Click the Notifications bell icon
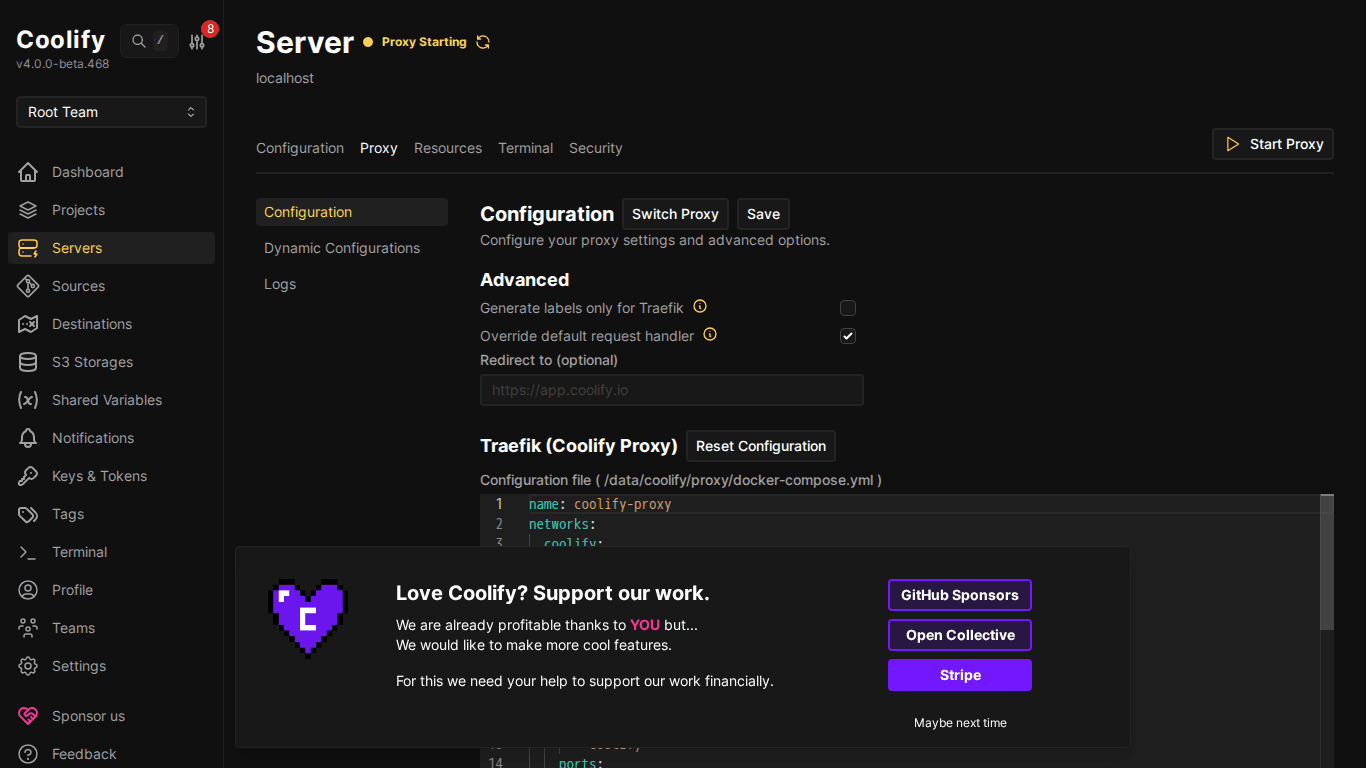1366x768 pixels. (x=28, y=438)
